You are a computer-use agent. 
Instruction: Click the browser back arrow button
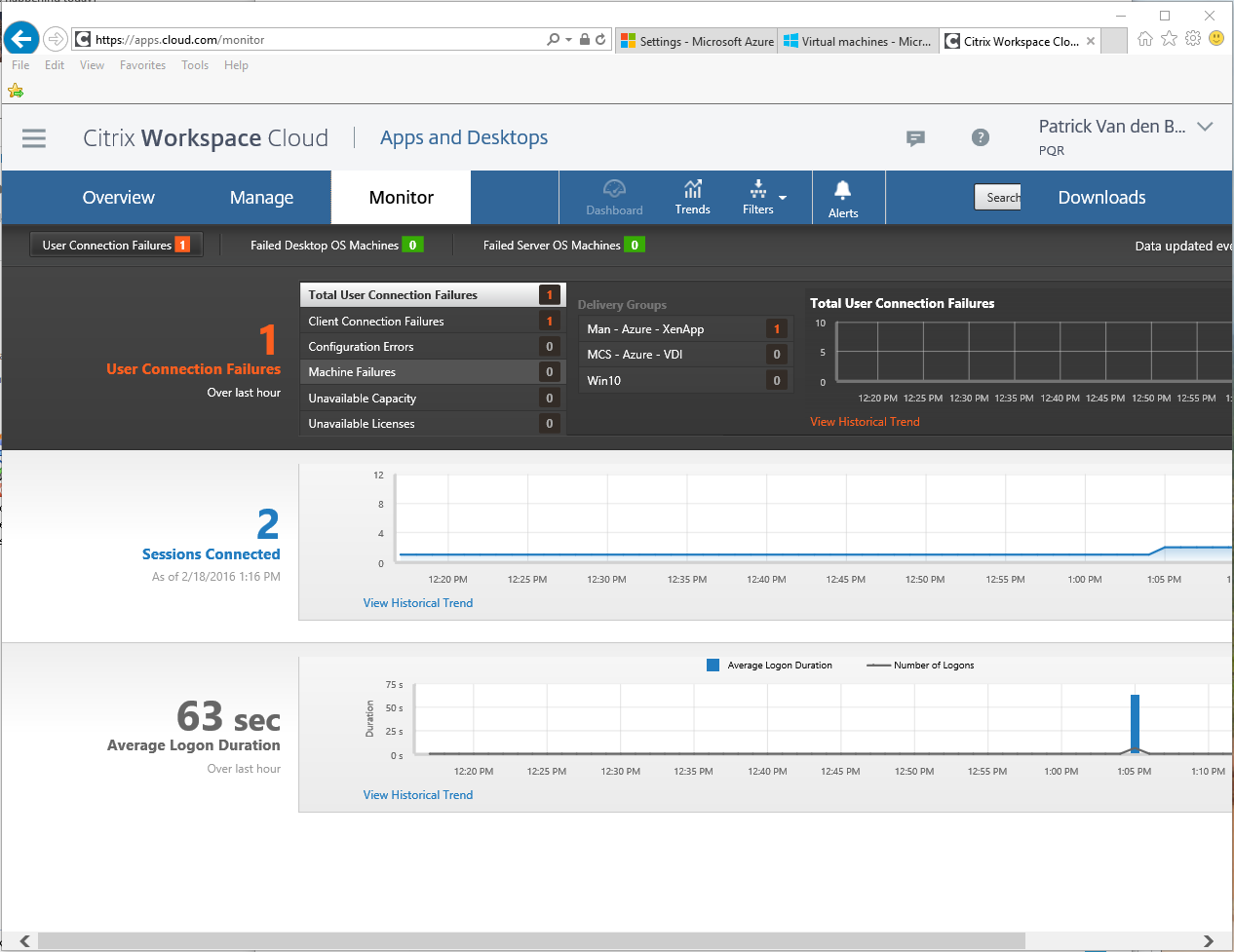click(21, 39)
